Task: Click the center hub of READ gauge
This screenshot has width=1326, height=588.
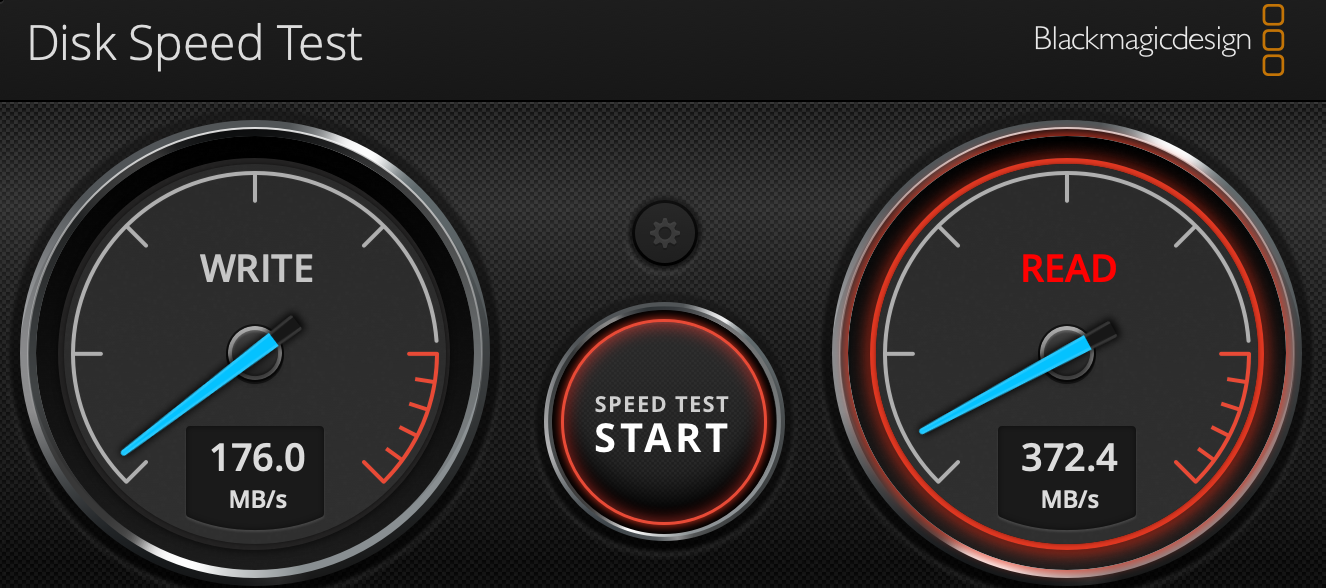Action: pyautogui.click(x=1067, y=352)
